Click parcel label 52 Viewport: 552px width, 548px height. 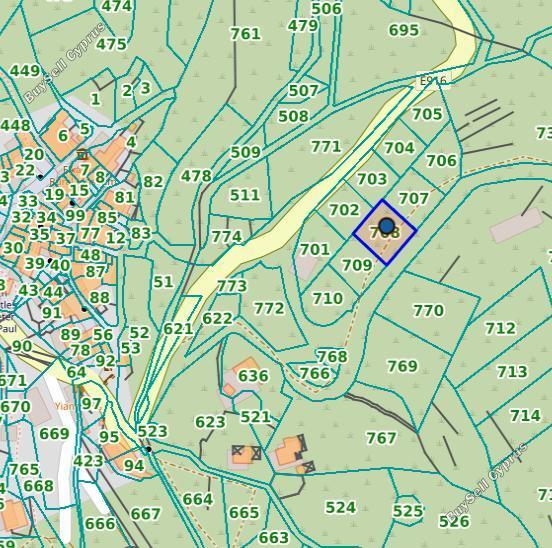(139, 333)
